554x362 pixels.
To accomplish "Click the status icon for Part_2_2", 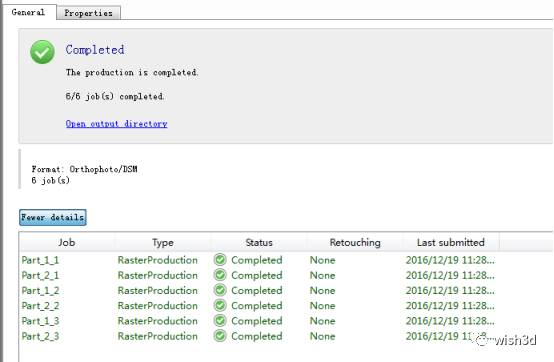I will coord(220,305).
